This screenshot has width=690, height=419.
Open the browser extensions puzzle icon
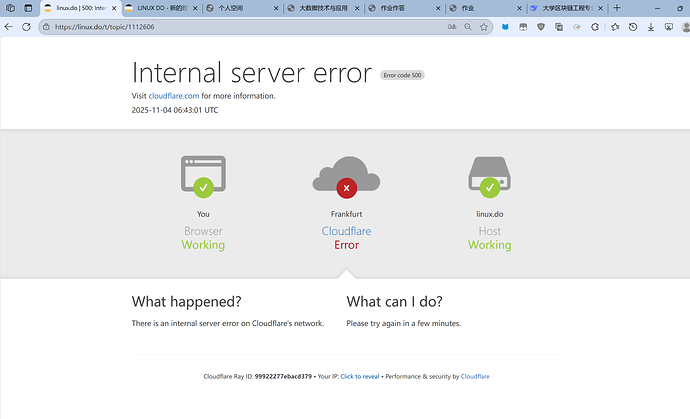point(595,27)
